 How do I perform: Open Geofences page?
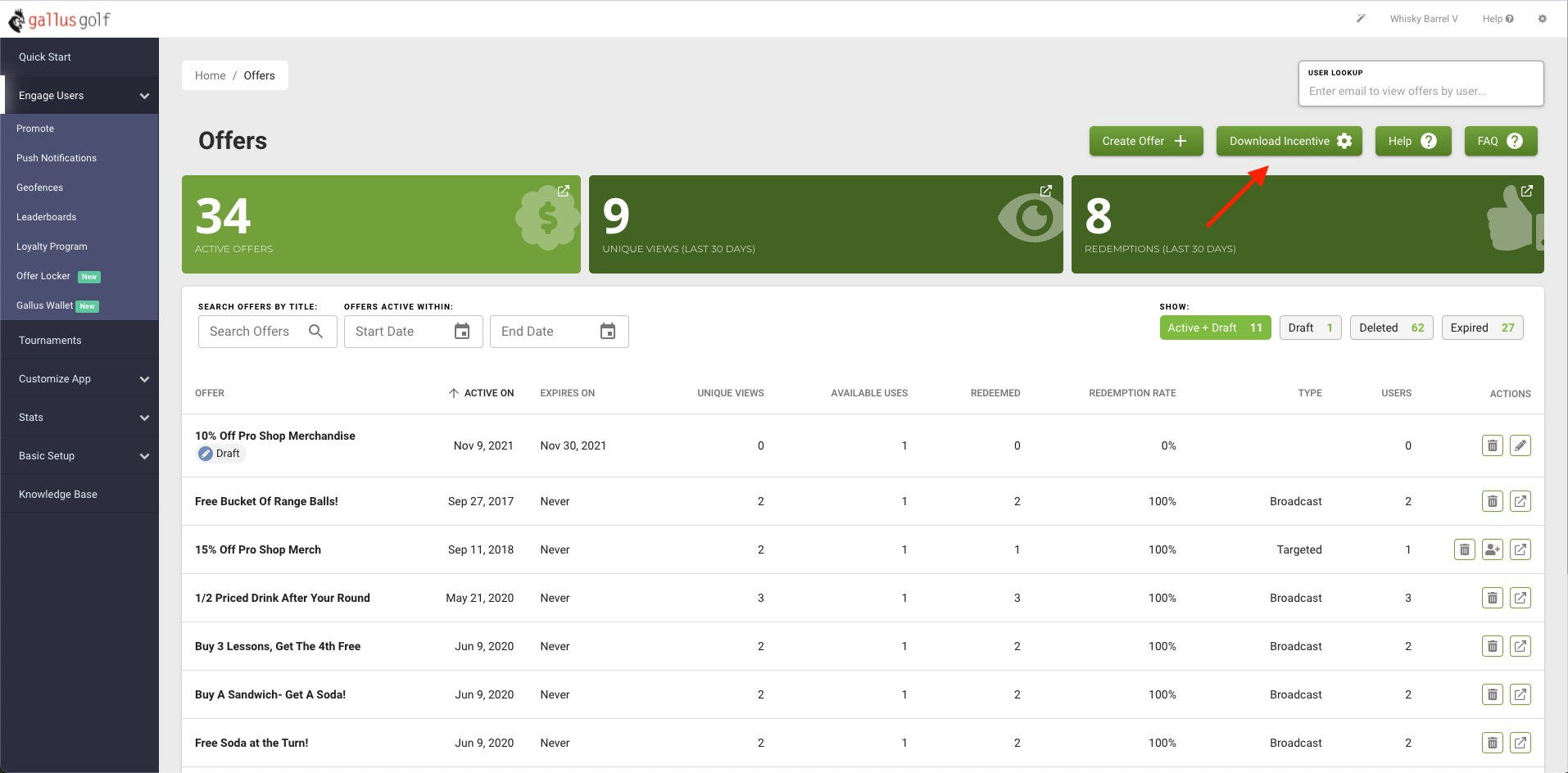point(39,188)
